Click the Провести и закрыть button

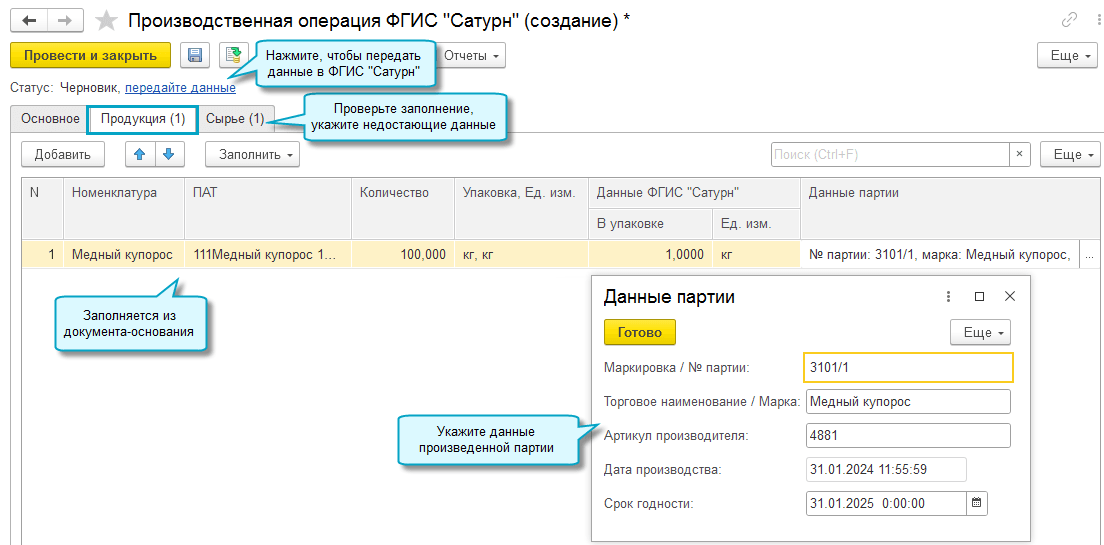pos(90,56)
